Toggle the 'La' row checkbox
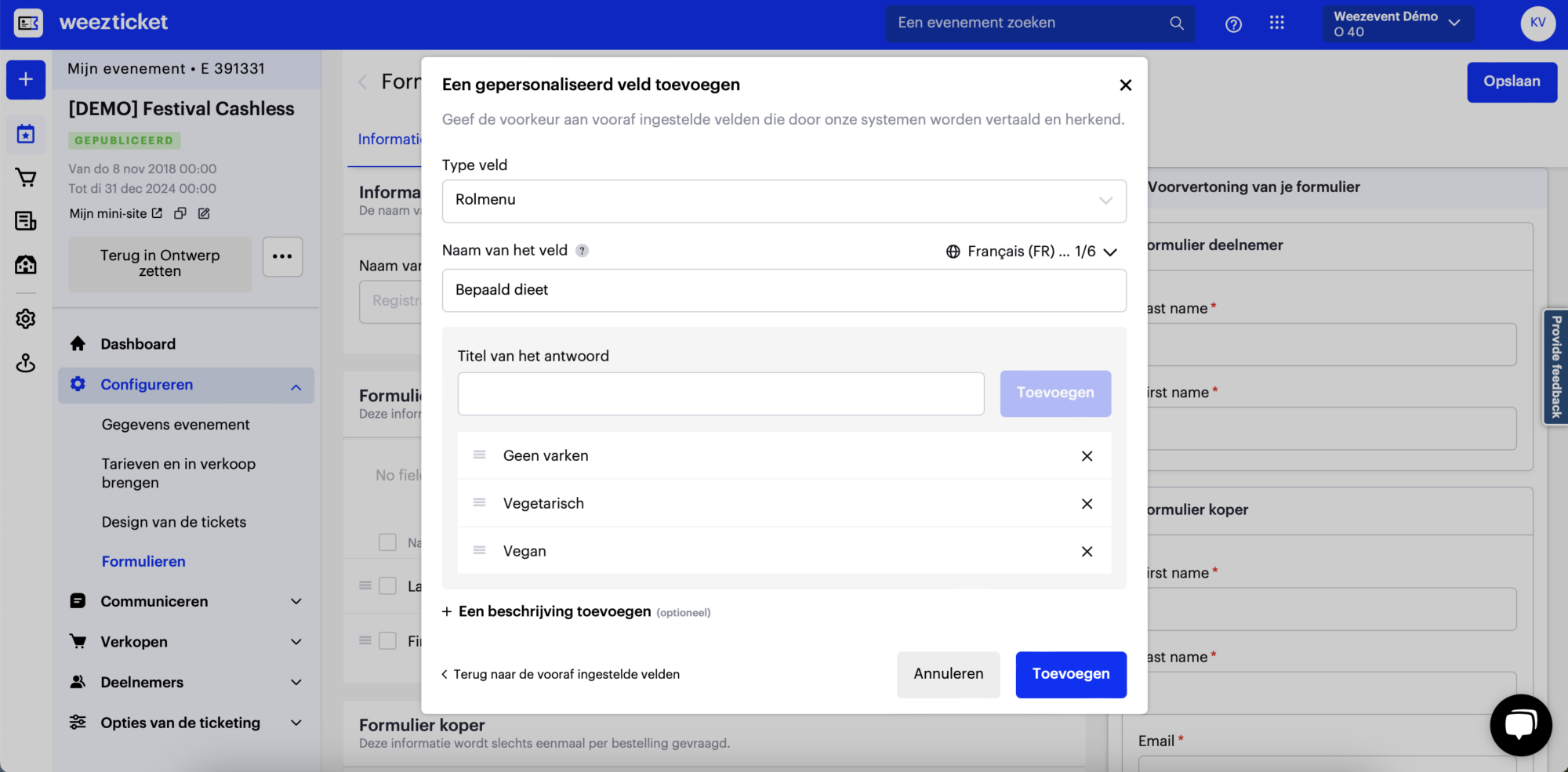 pyautogui.click(x=387, y=586)
